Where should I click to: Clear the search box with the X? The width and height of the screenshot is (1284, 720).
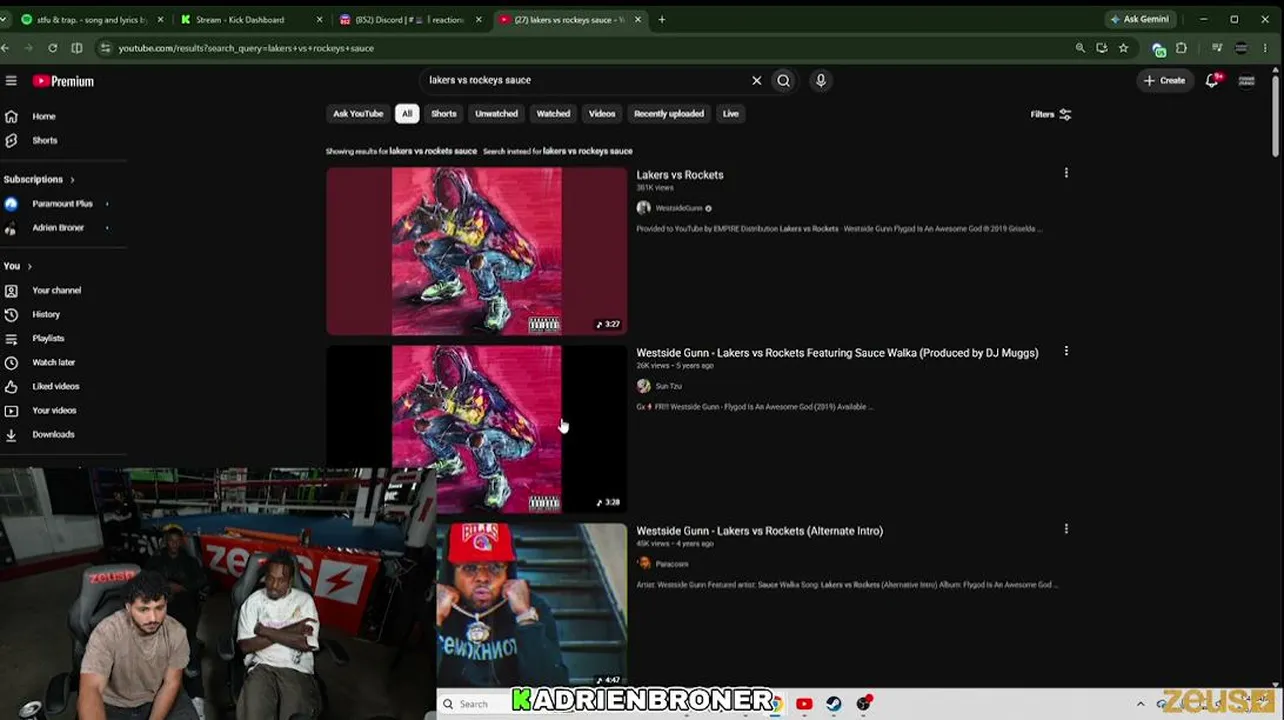[x=757, y=81]
